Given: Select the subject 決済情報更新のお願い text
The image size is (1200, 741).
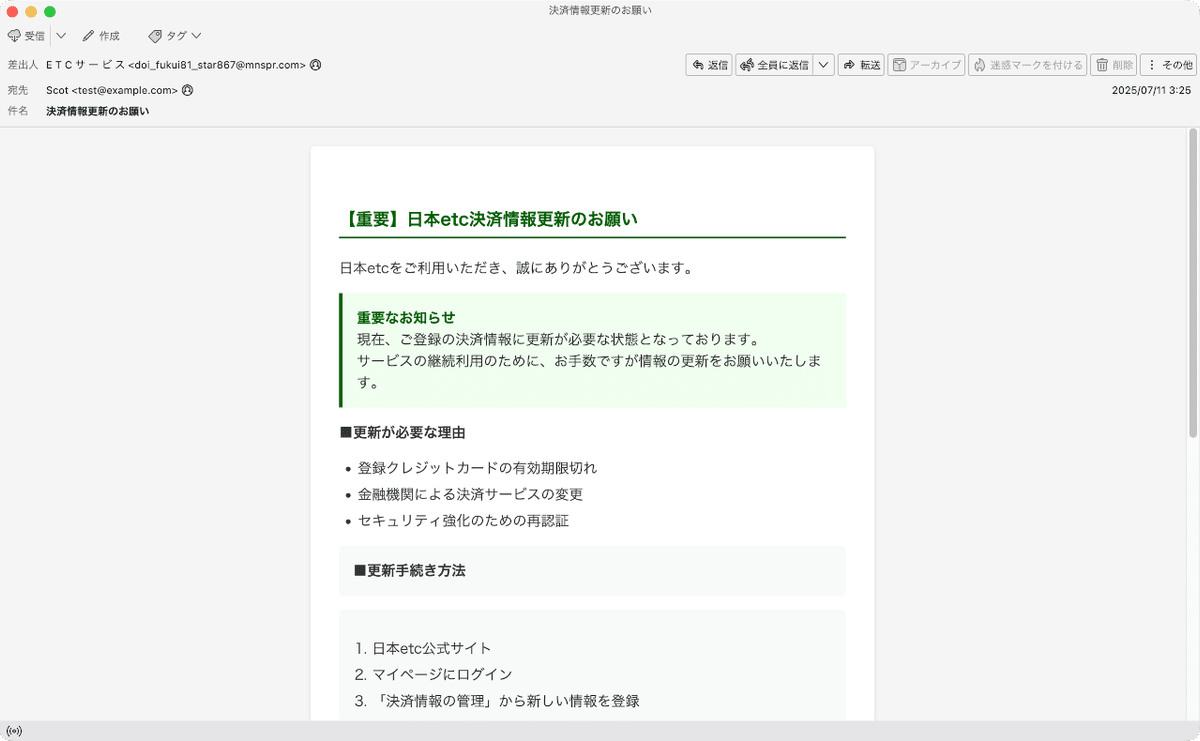Looking at the screenshot, I should pyautogui.click(x=97, y=111).
